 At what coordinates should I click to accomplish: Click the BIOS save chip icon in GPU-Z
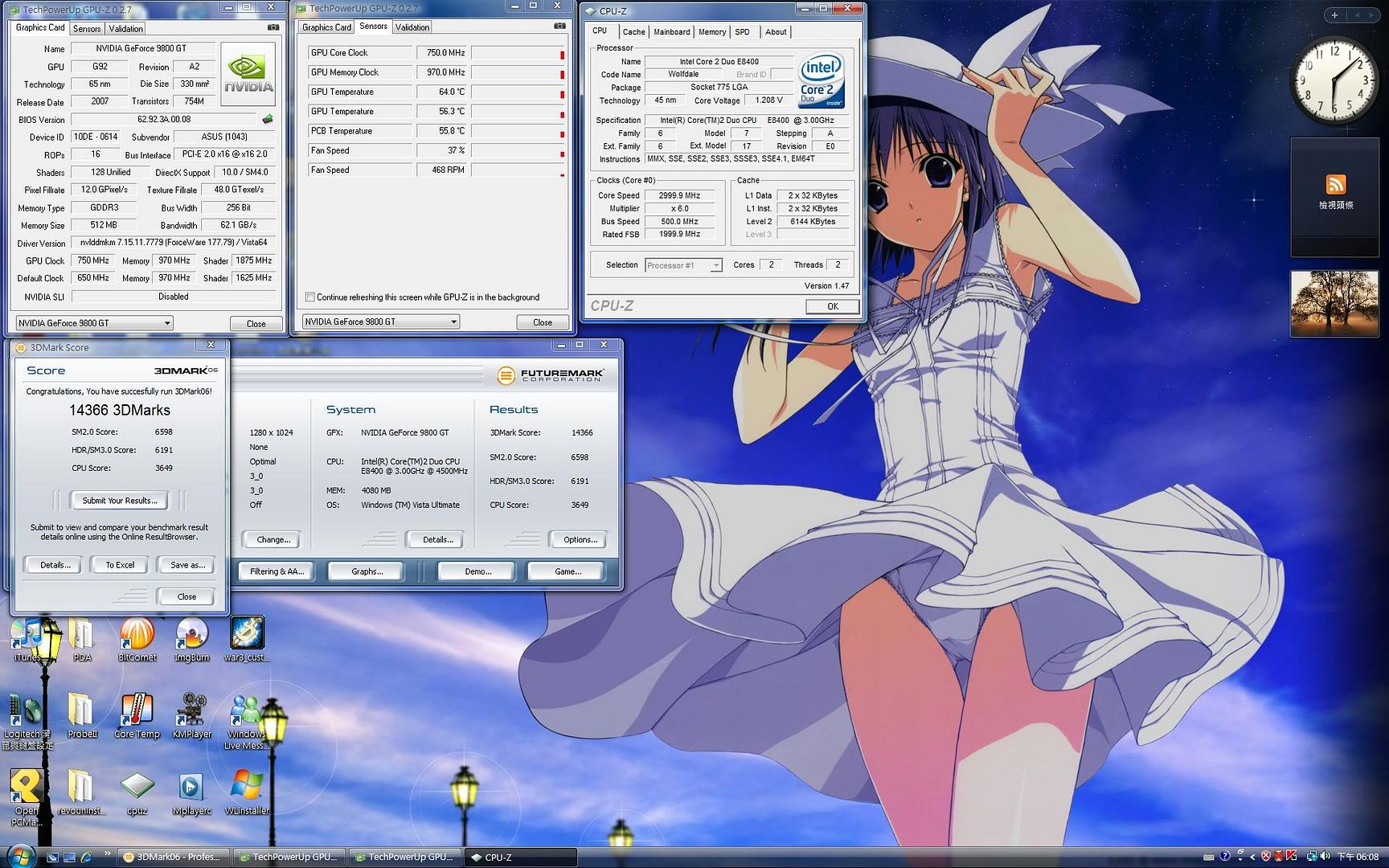[x=268, y=119]
